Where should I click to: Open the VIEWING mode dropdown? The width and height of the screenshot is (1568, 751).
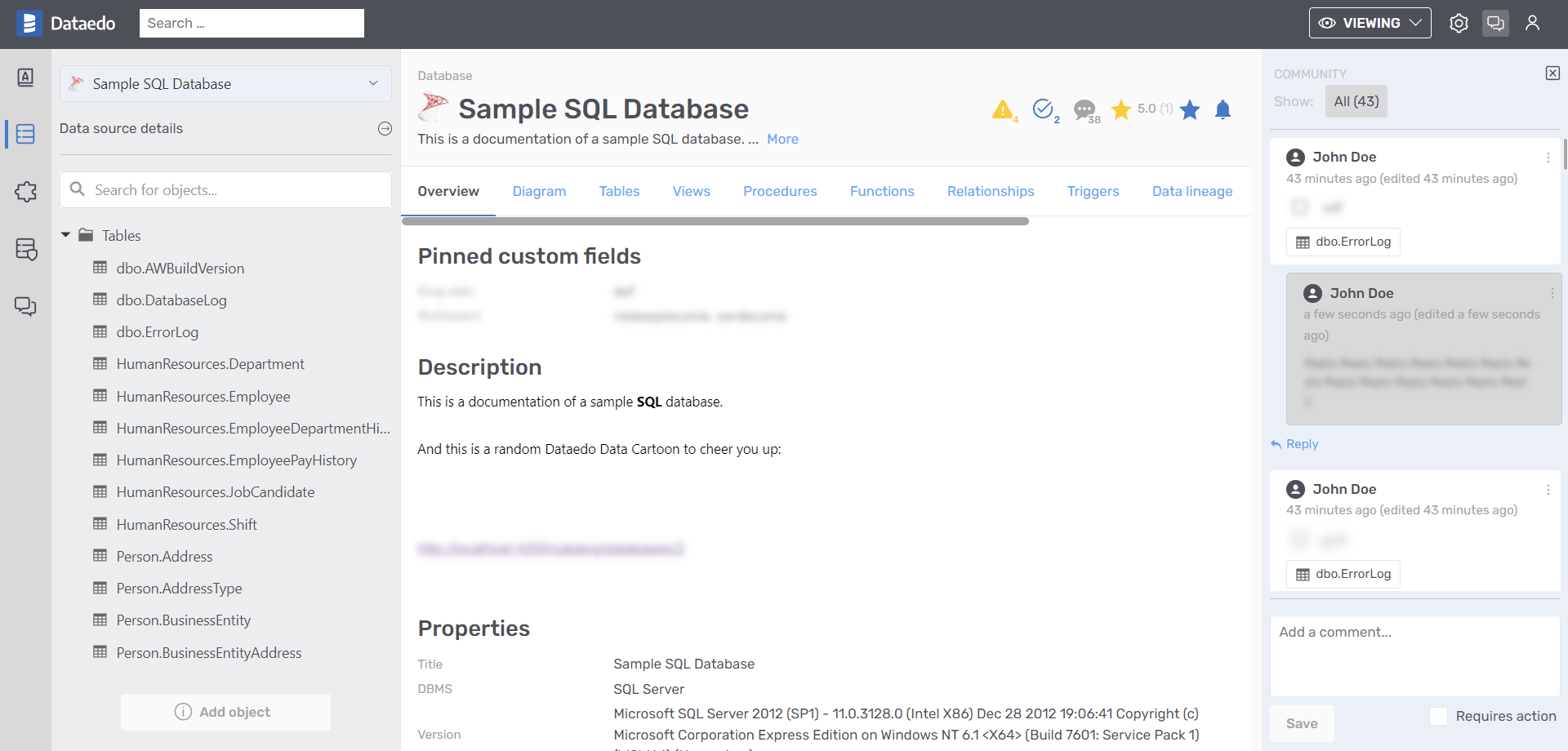1370,24
